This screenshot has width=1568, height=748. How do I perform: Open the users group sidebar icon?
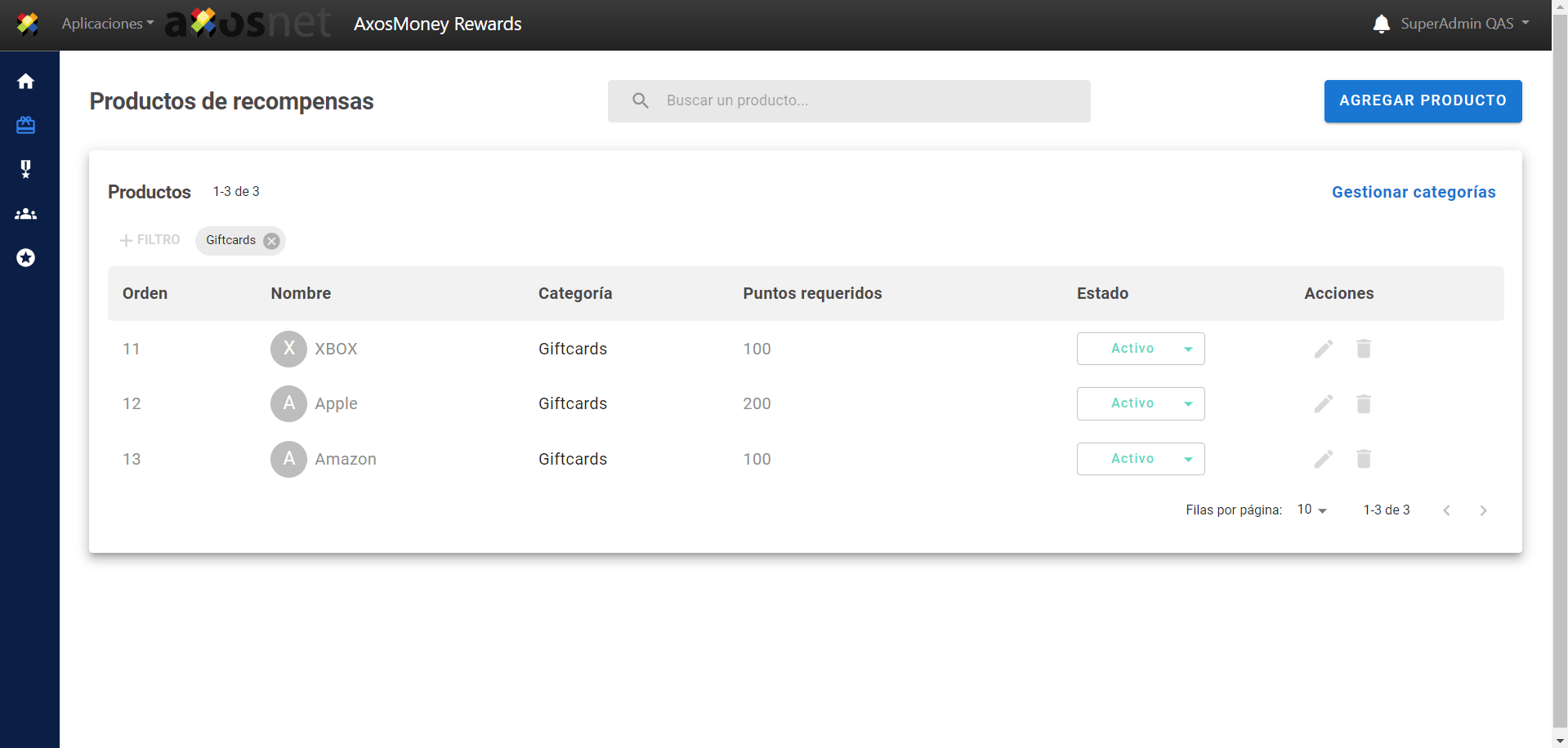pyautogui.click(x=26, y=214)
